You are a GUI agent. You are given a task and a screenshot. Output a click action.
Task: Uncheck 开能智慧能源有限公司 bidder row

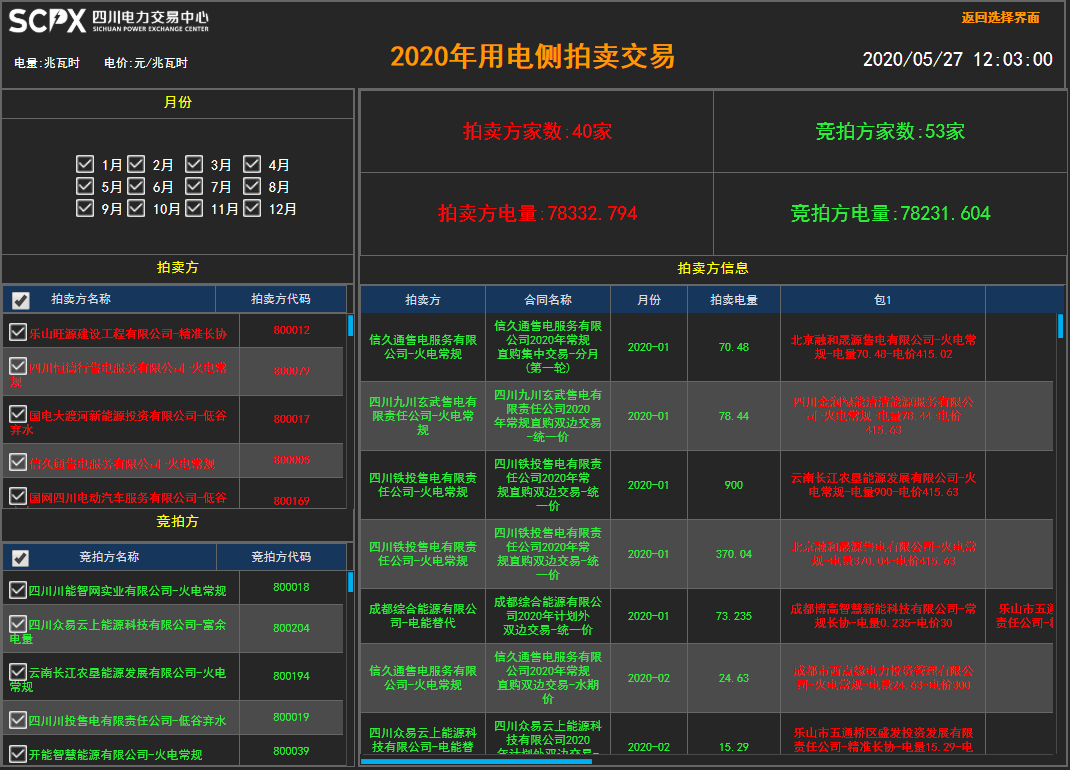point(18,754)
